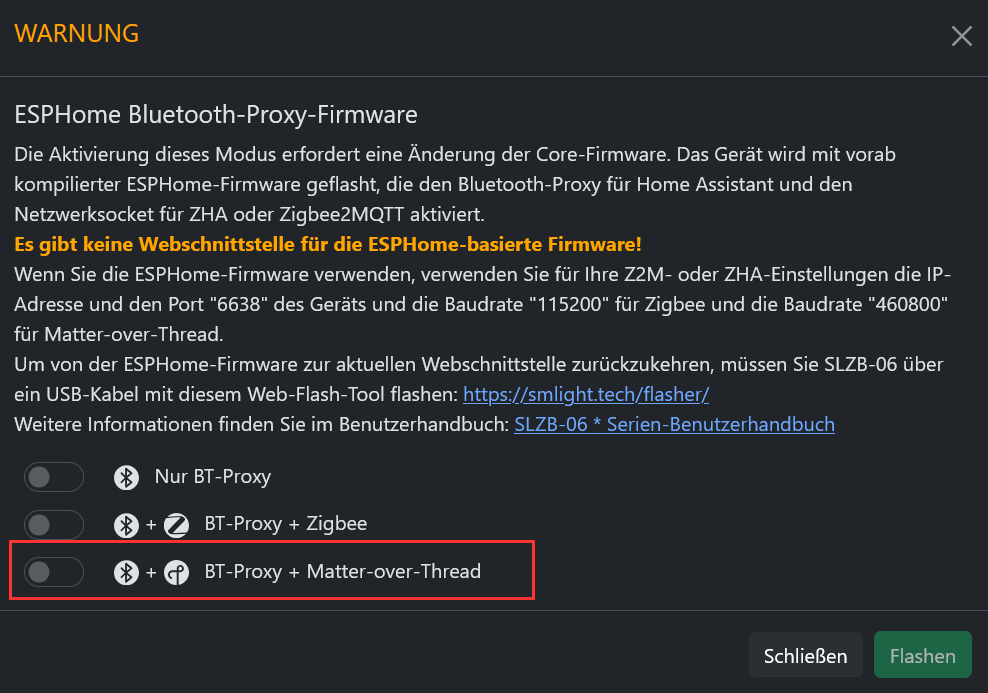This screenshot has width=988, height=693.
Task: Click the green Flashen button
Action: 922,655
